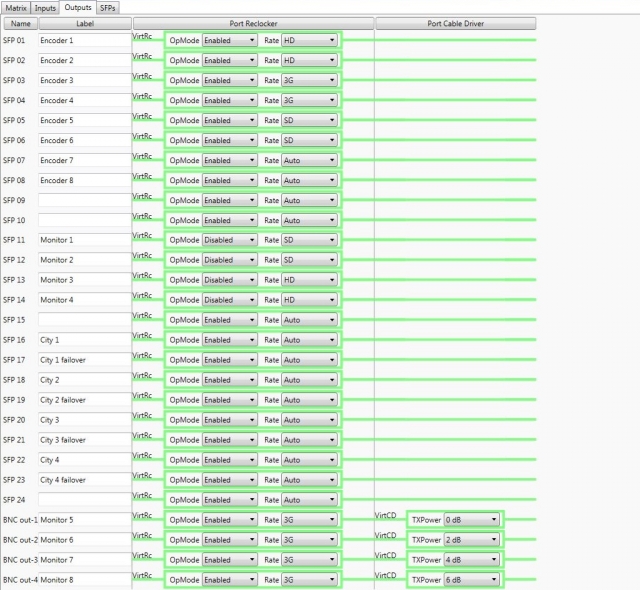
Task: Click the Label column header
Action: click(84, 23)
